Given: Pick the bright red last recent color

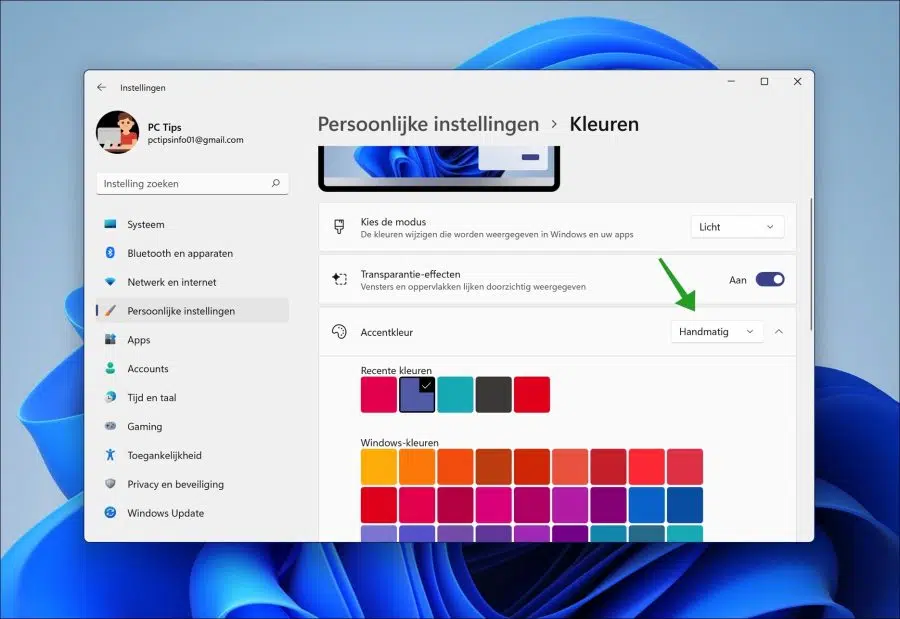Looking at the screenshot, I should 532,394.
